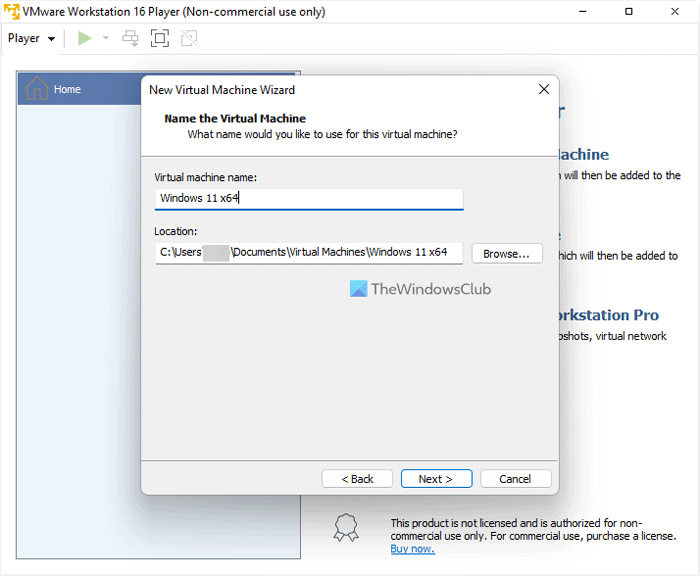700x576 pixels.
Task: Click the Home house icon
Action: tap(37, 88)
